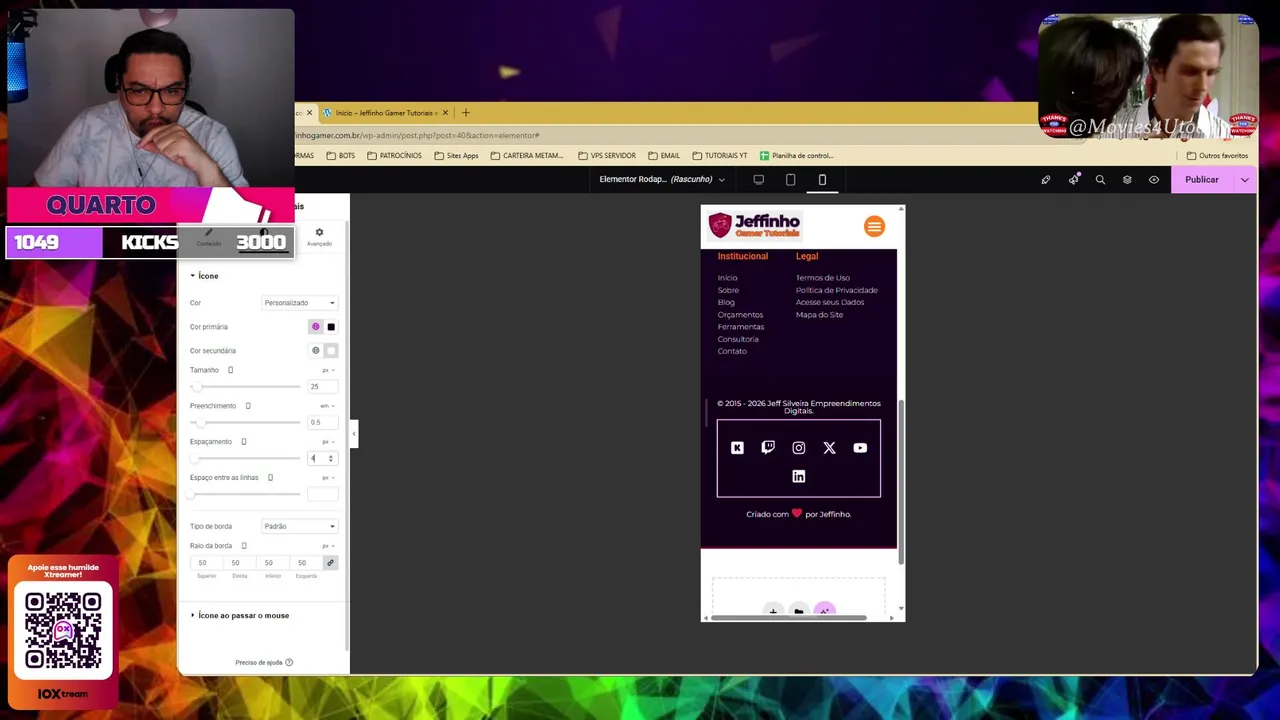Open the Sites Apps bookmark folder
The height and width of the screenshot is (720, 1280).
coord(456,156)
